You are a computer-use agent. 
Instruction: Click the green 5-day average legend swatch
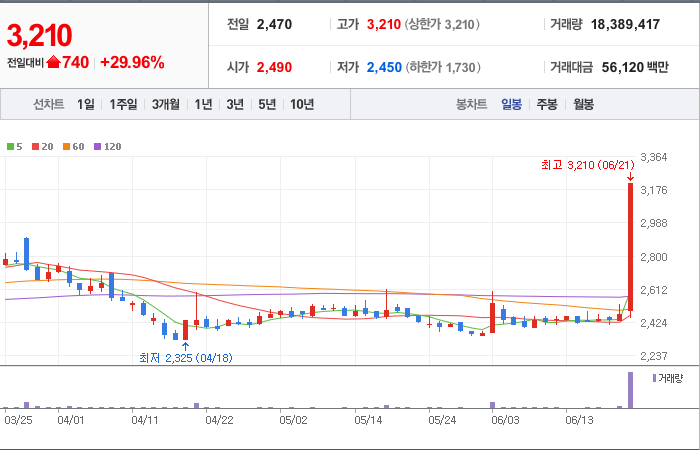click(x=10, y=146)
